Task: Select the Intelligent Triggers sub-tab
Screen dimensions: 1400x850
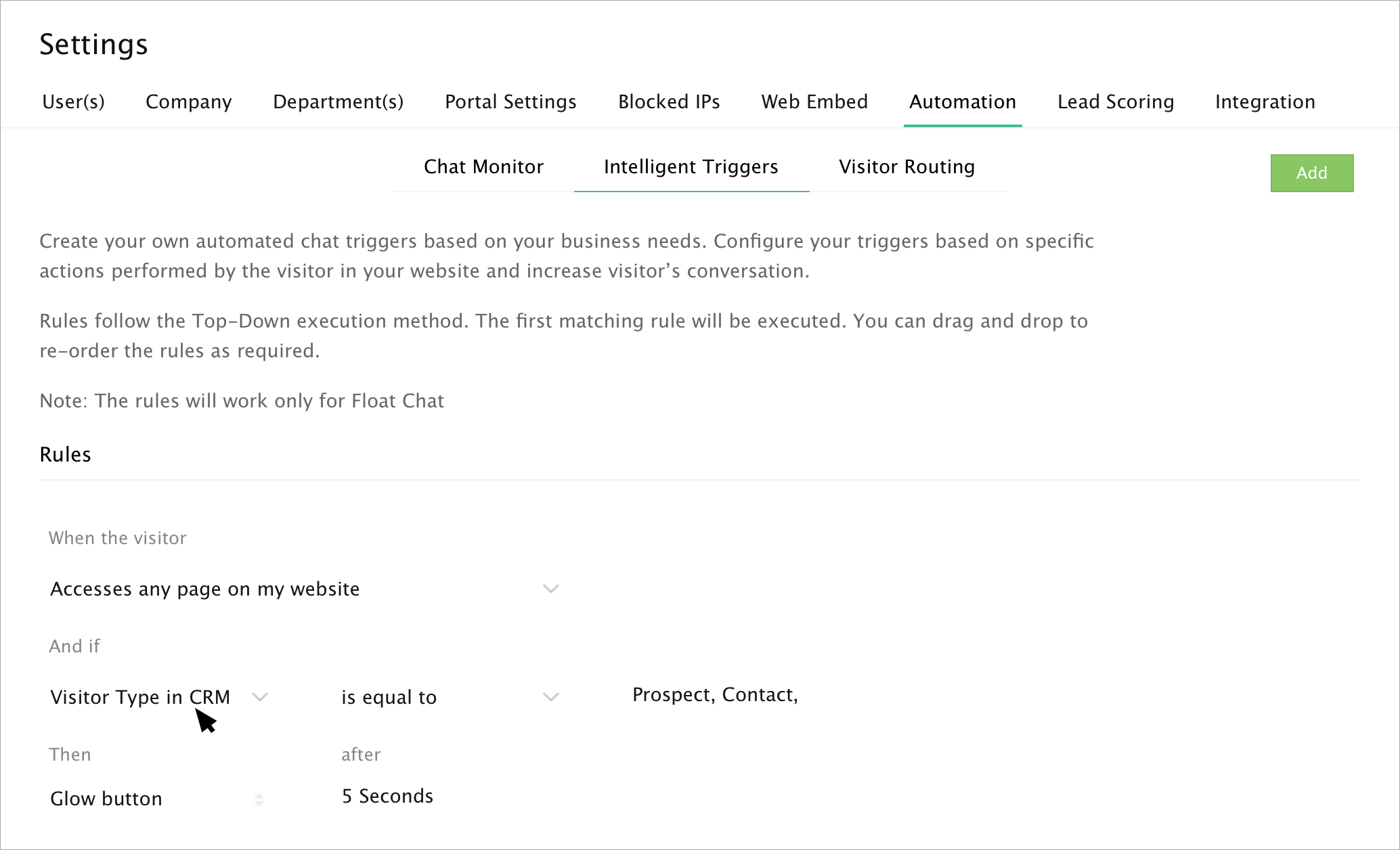Action: pos(691,166)
